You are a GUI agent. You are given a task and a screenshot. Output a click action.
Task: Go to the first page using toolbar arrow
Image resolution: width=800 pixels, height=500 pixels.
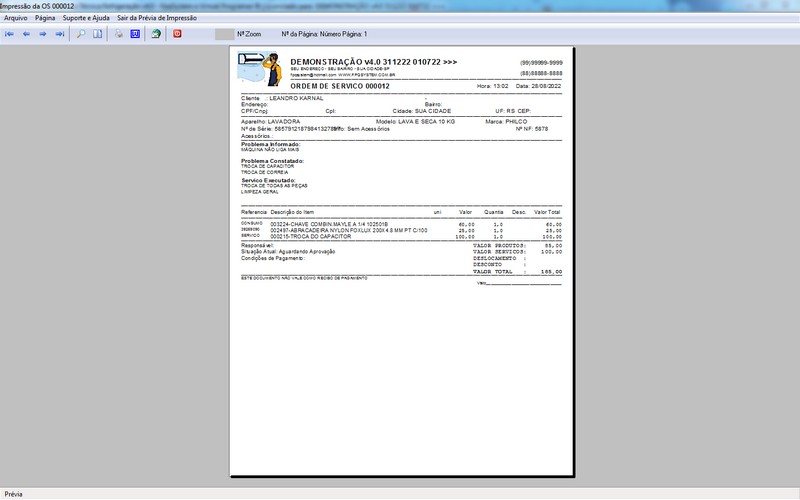click(x=9, y=34)
